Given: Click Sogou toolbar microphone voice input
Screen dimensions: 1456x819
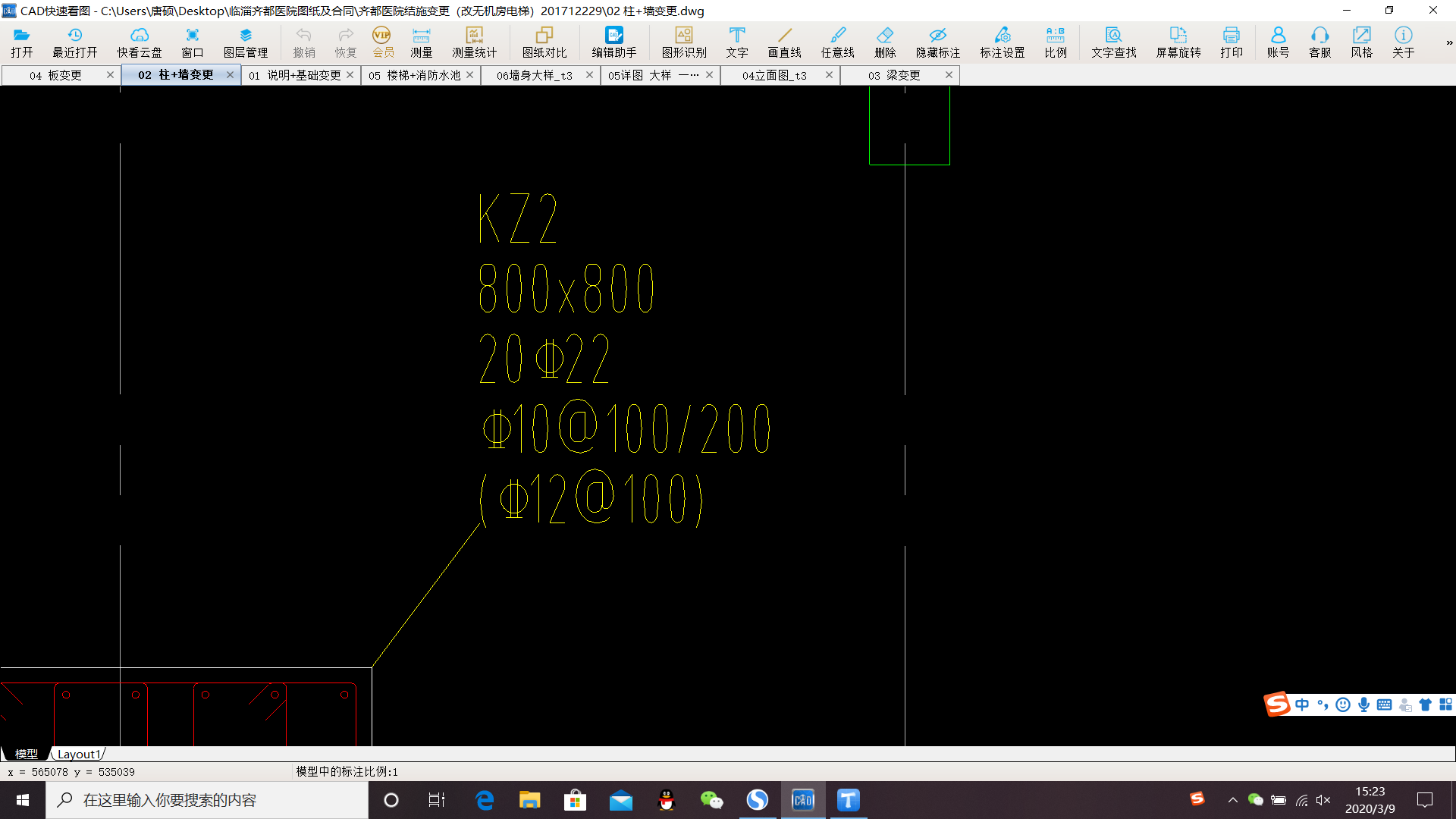Looking at the screenshot, I should click(x=1363, y=704).
